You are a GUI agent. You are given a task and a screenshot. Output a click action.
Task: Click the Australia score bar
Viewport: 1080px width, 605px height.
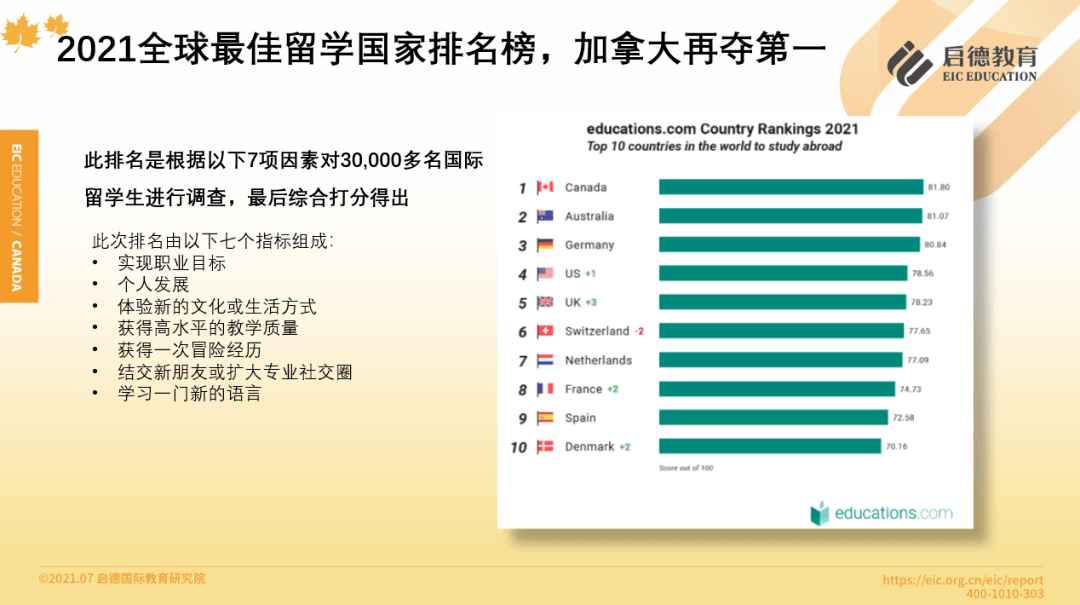pos(790,216)
